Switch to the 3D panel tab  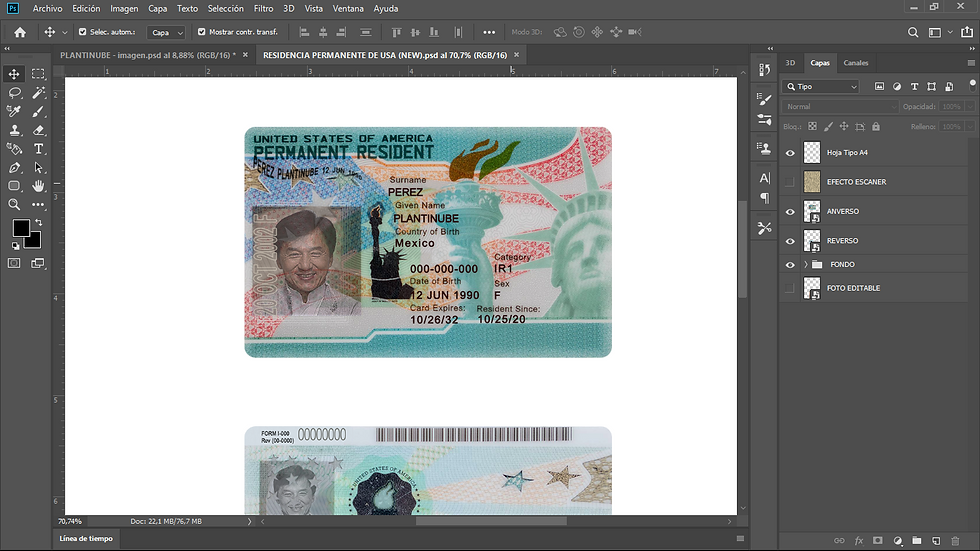point(790,62)
